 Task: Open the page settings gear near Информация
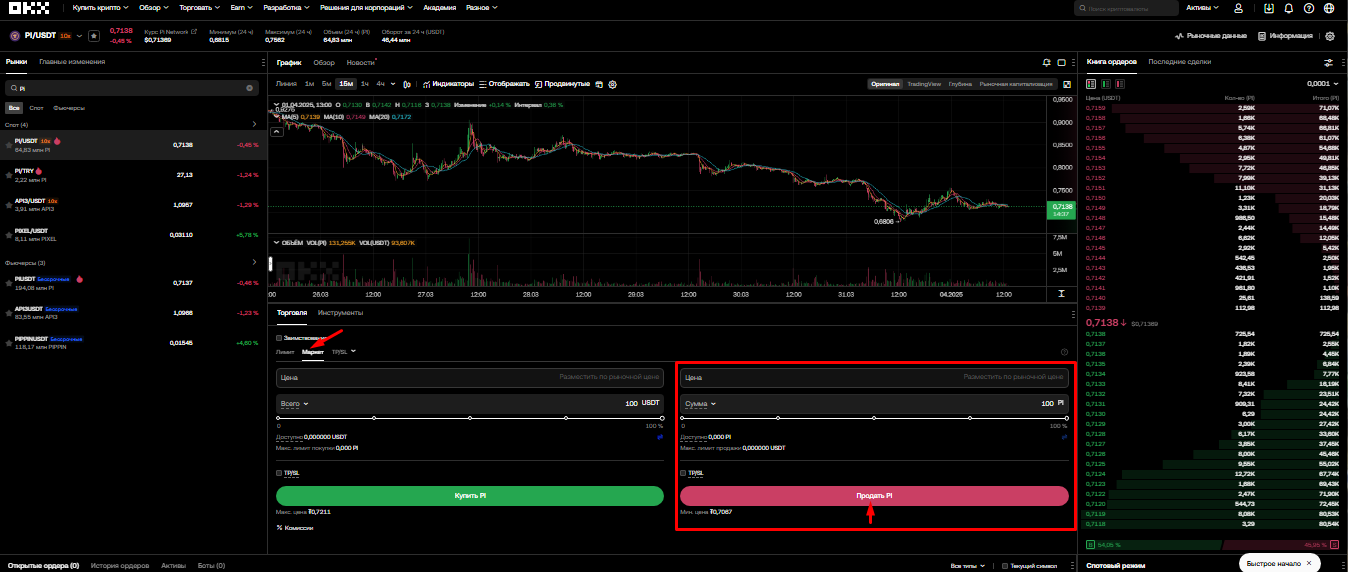coord(1329,36)
